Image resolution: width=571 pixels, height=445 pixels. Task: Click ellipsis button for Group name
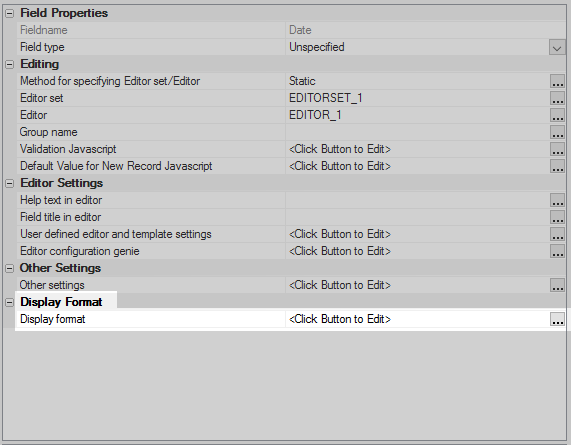click(x=557, y=132)
